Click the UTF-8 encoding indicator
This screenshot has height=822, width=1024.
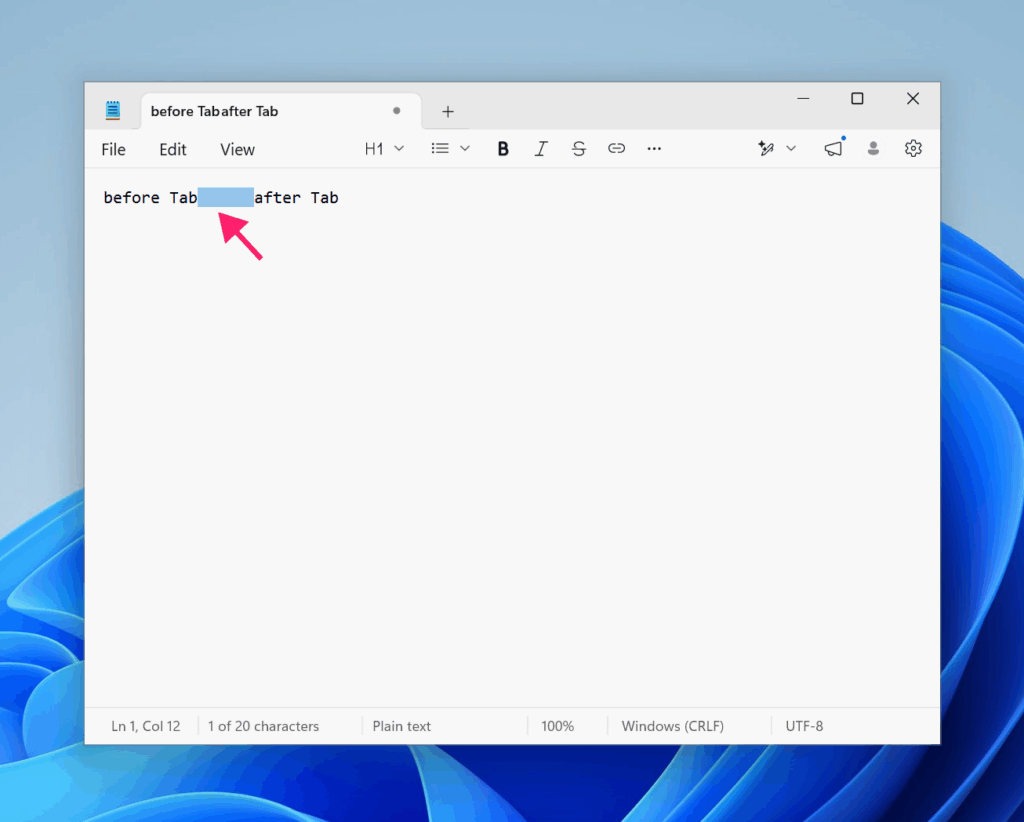tap(804, 726)
